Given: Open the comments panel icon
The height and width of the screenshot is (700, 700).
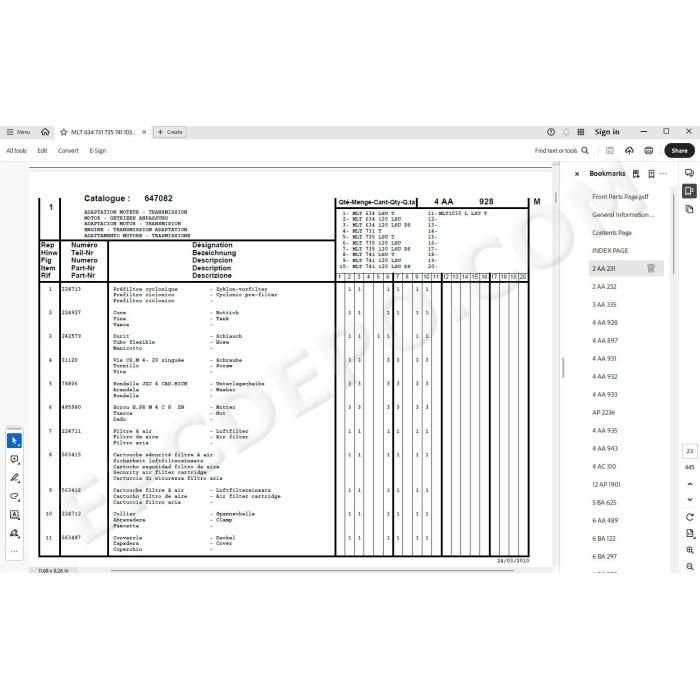Looking at the screenshot, I should point(689,173).
